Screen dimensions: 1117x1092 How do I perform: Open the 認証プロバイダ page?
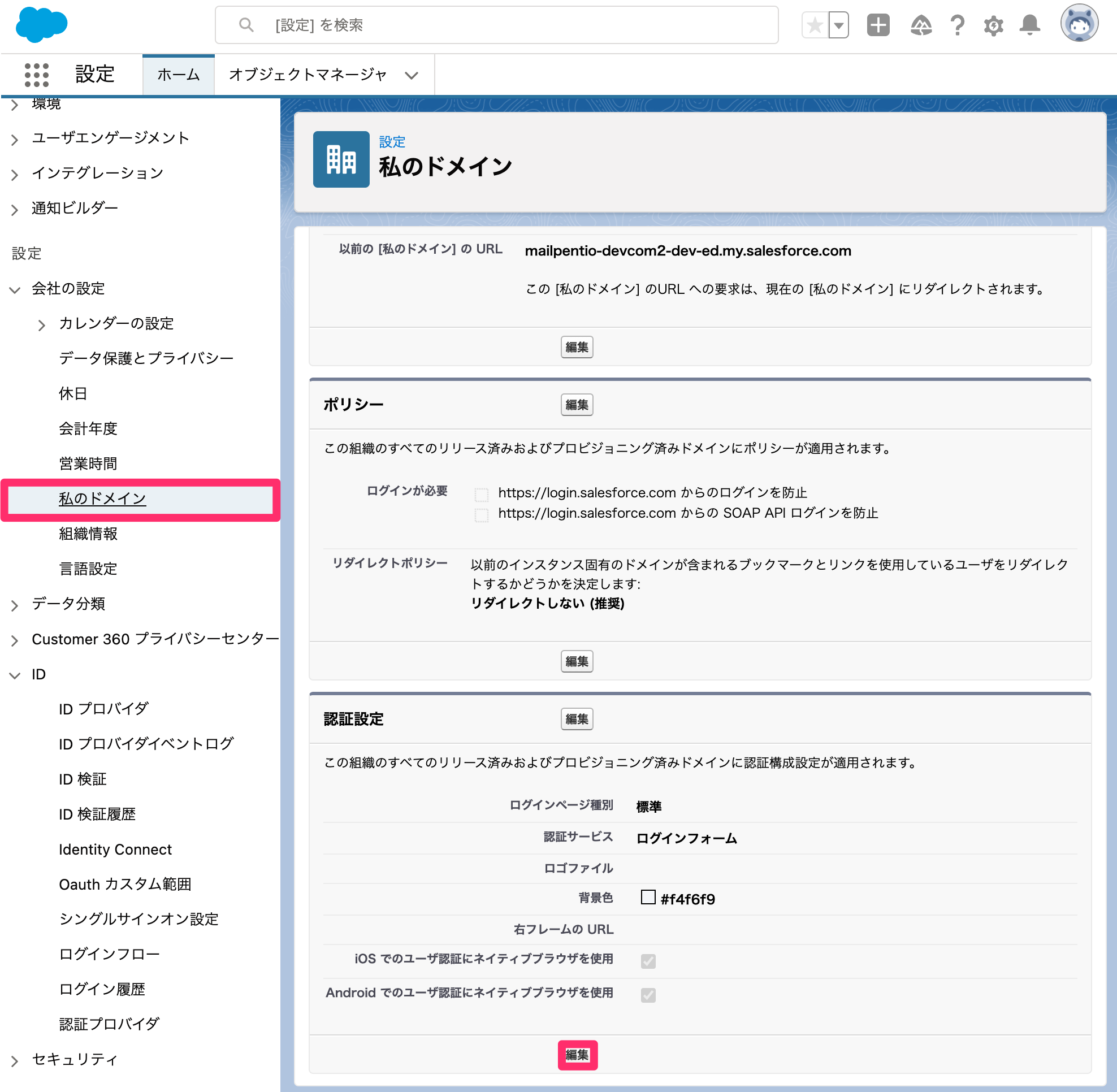(x=109, y=1024)
